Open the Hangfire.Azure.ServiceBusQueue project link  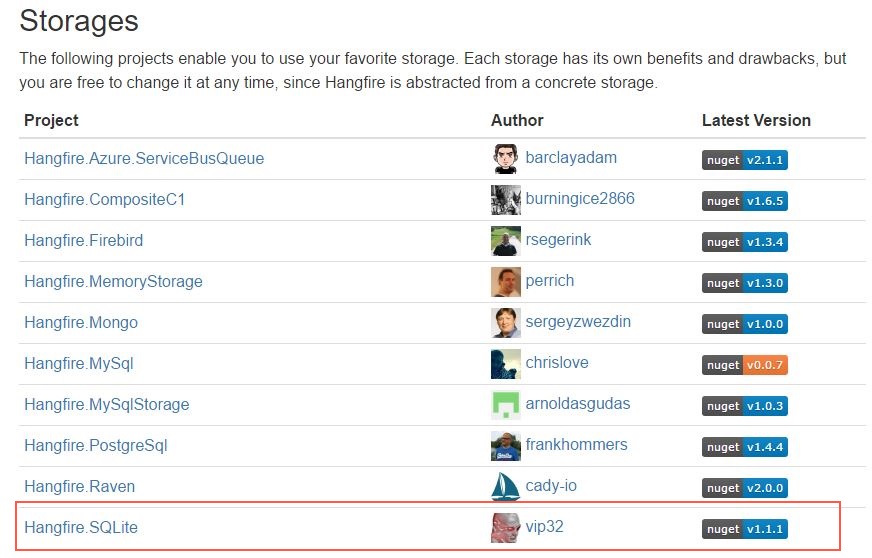(144, 159)
